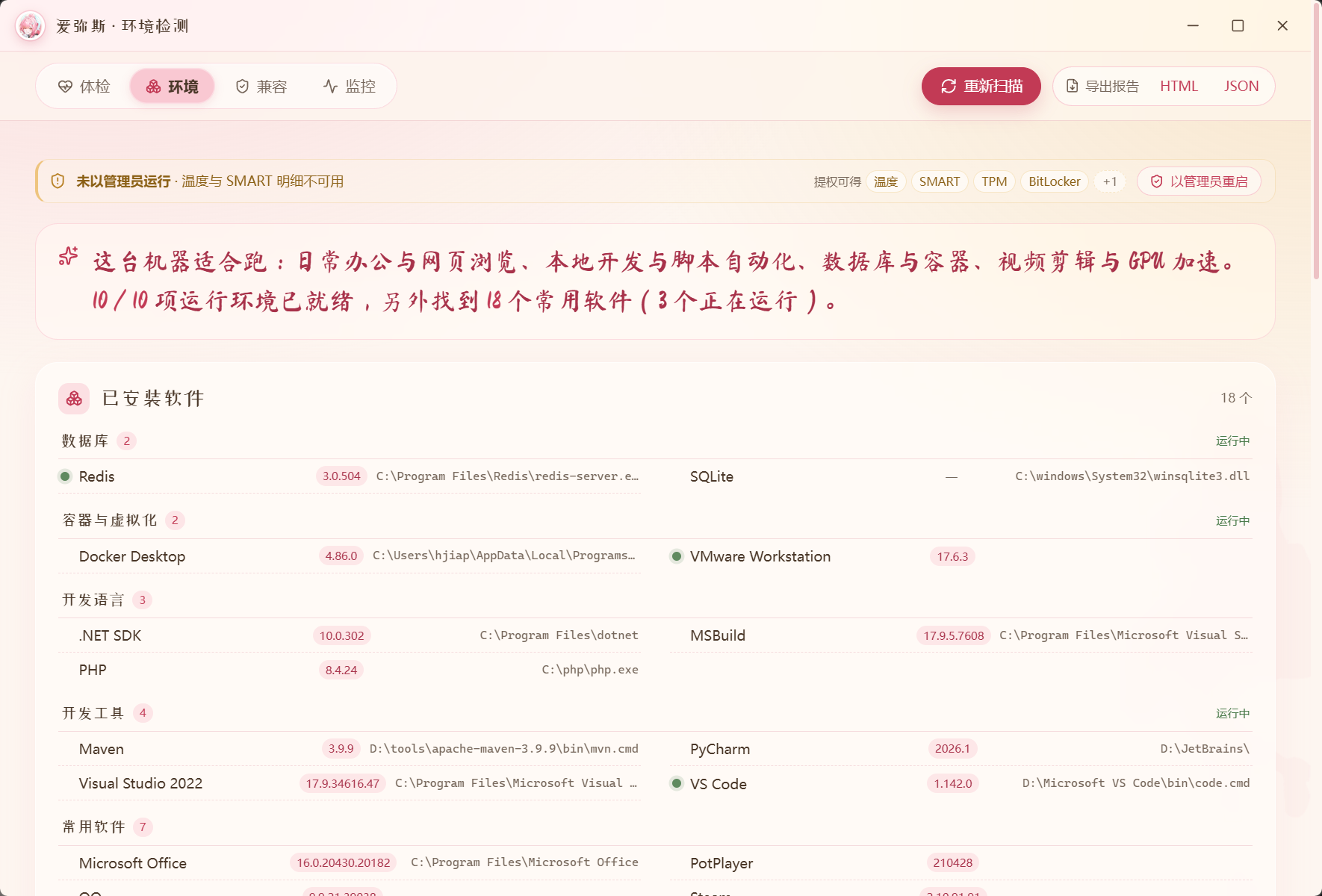Click the 开发语言 category header
Image resolution: width=1322 pixels, height=896 pixels.
93,600
